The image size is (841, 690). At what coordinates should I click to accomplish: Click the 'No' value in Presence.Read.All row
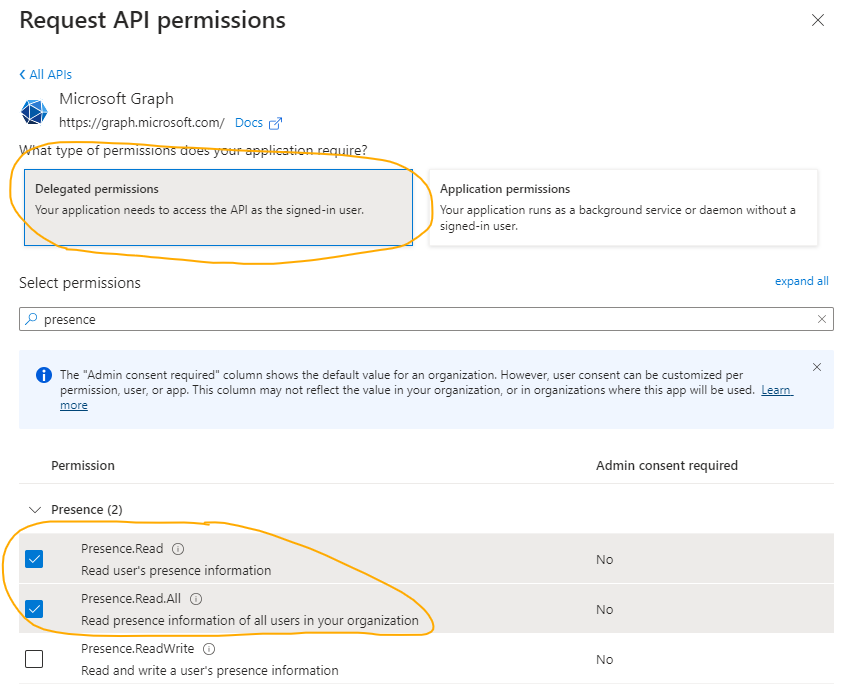[604, 610]
